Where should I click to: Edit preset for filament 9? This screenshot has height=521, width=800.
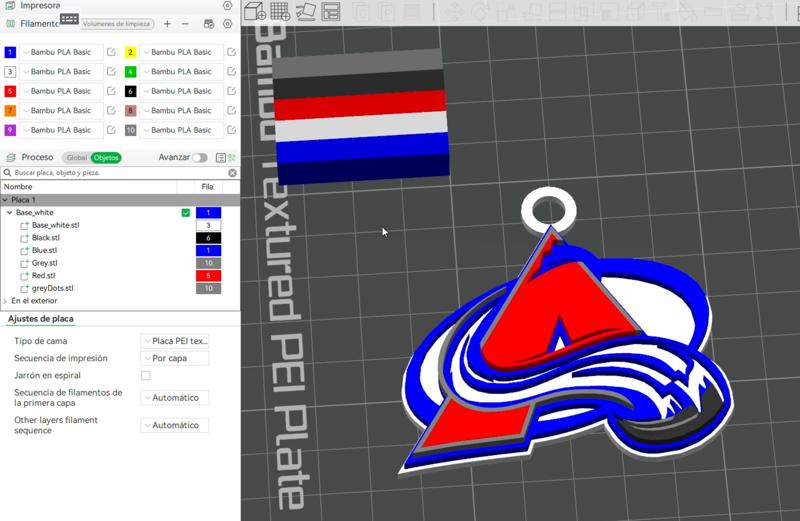tap(111, 130)
